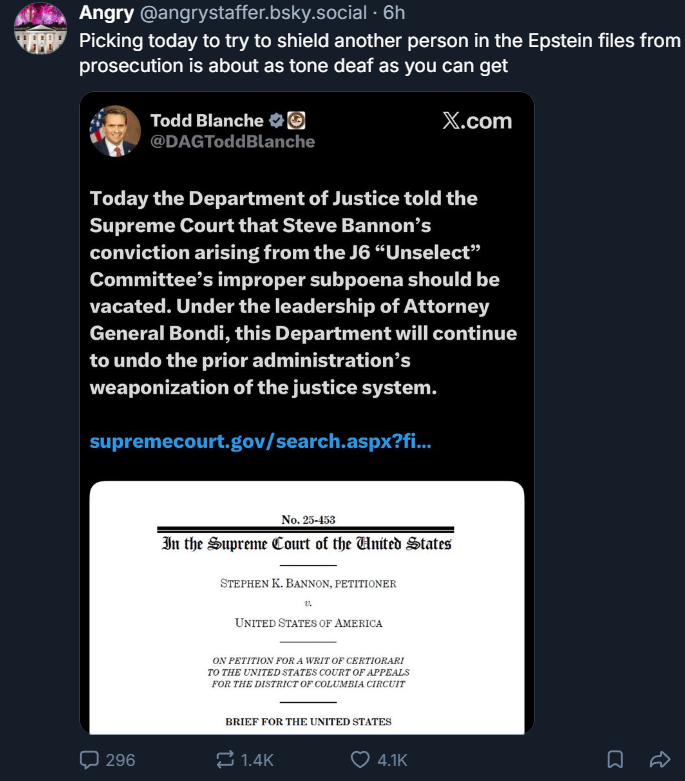This screenshot has width=685, height=781.
Task: Bookmark this post
Action: [616, 759]
